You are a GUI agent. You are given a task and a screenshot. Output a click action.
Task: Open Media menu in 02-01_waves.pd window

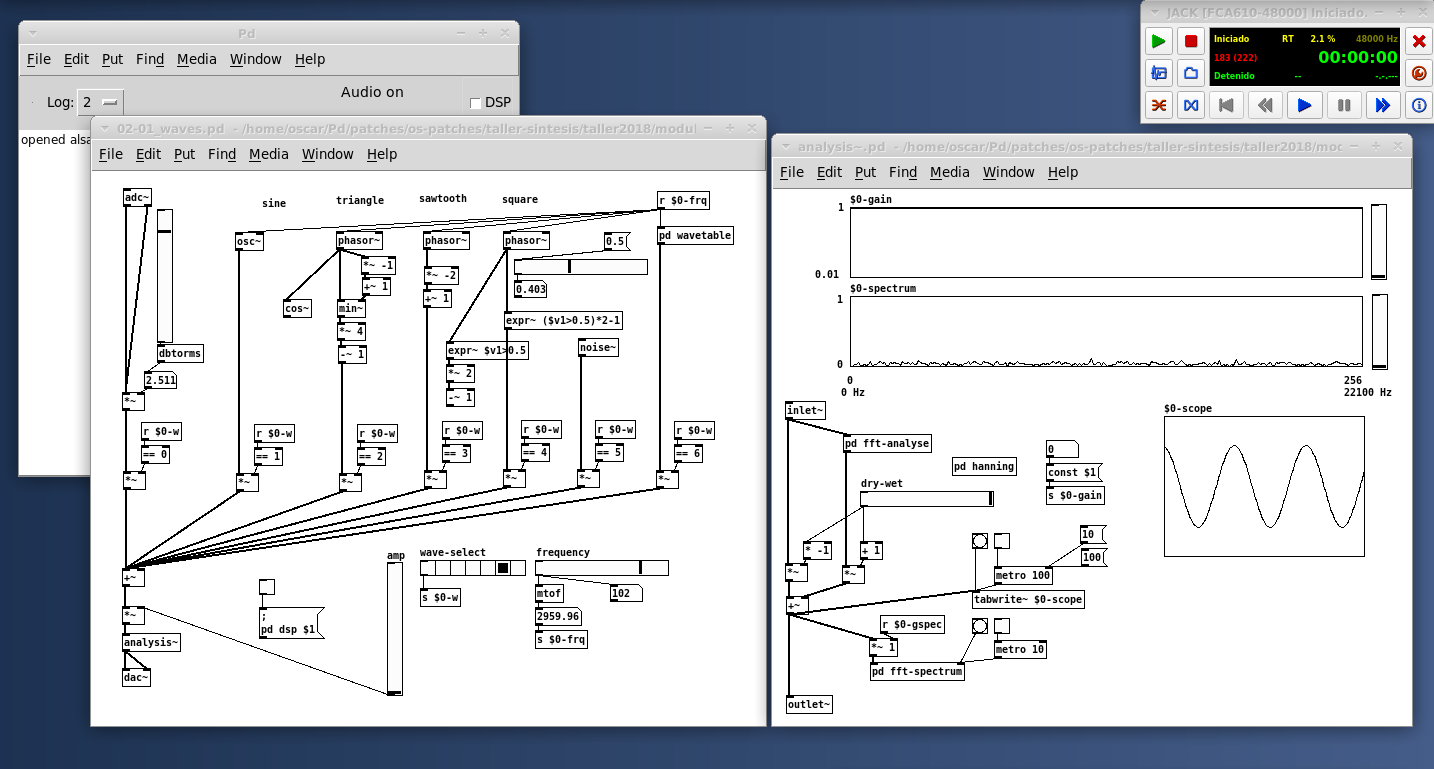click(x=268, y=154)
